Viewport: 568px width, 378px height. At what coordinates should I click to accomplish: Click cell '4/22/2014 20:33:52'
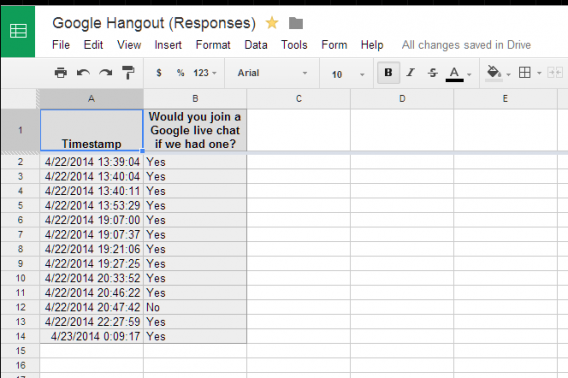(x=92, y=278)
